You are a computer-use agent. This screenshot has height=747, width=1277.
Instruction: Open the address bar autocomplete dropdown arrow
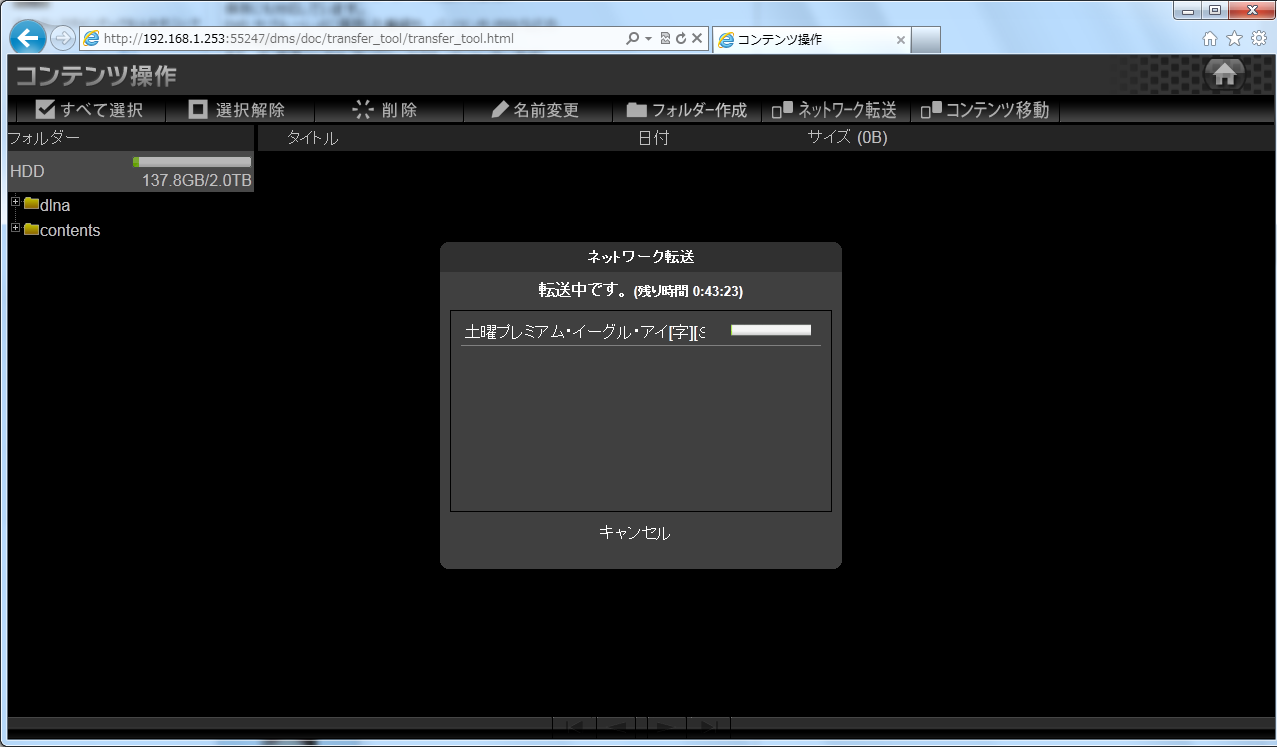tap(648, 39)
